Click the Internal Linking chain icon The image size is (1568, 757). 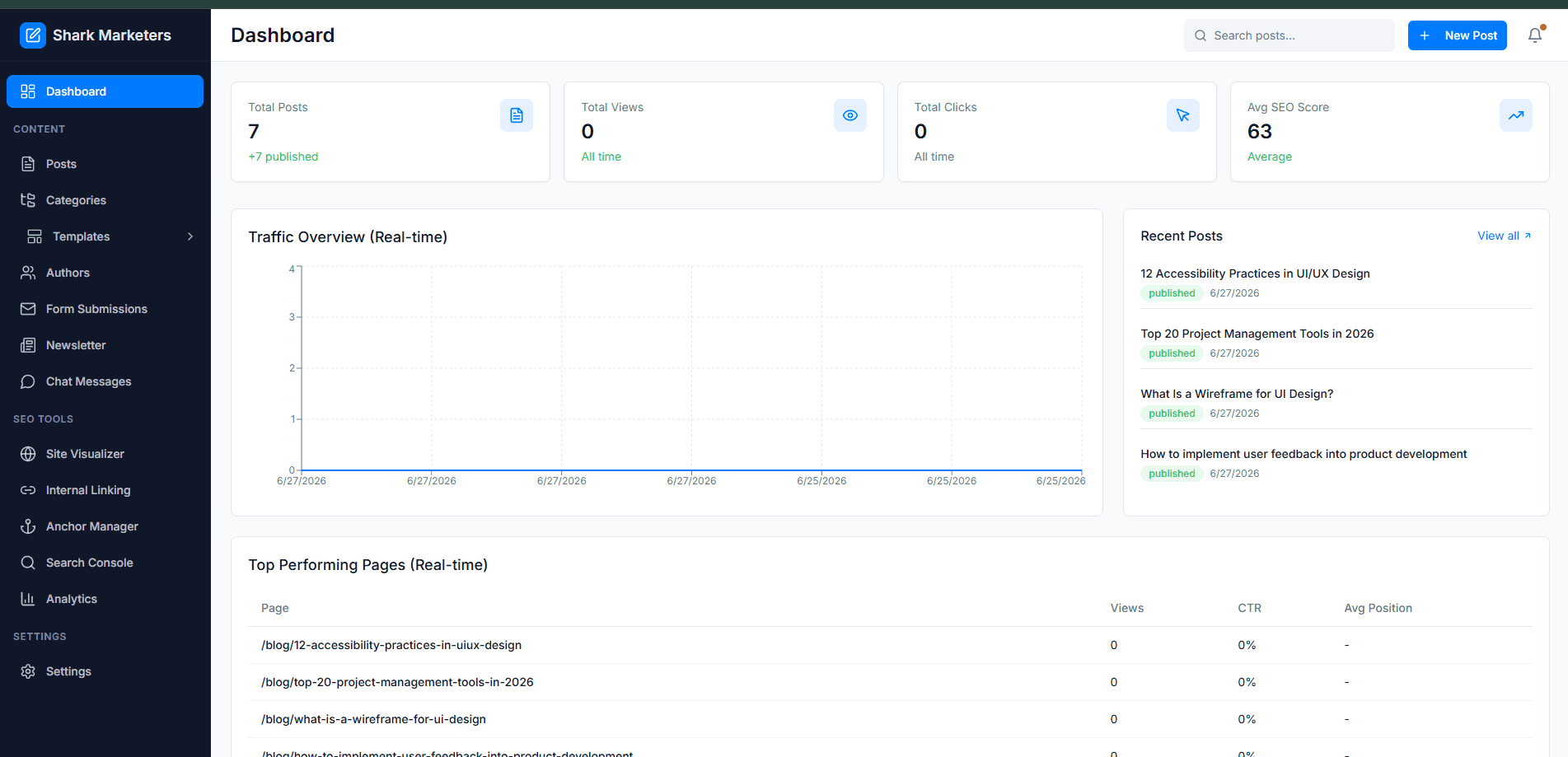click(28, 490)
